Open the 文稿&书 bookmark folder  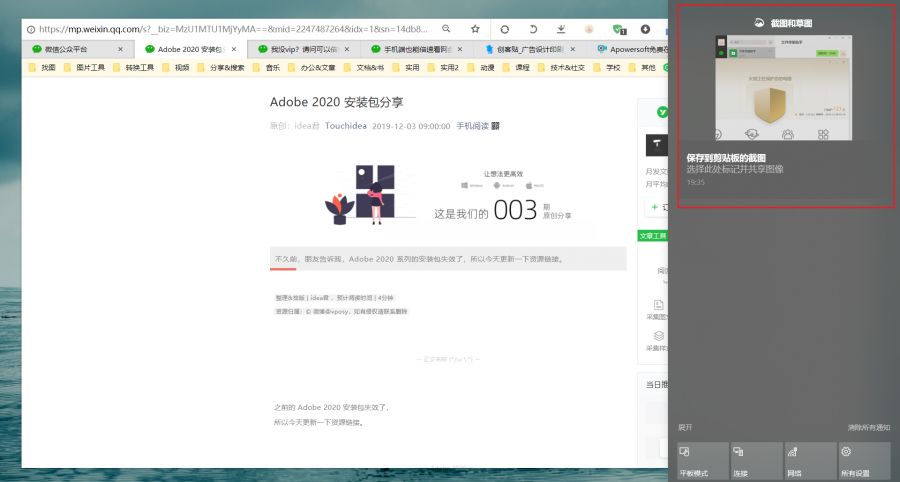[x=364, y=68]
